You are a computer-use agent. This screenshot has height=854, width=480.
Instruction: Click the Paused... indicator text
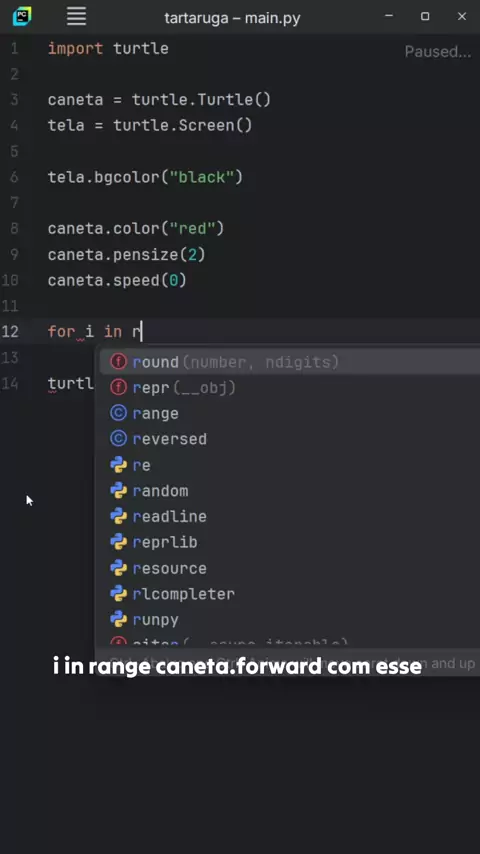[x=438, y=52]
